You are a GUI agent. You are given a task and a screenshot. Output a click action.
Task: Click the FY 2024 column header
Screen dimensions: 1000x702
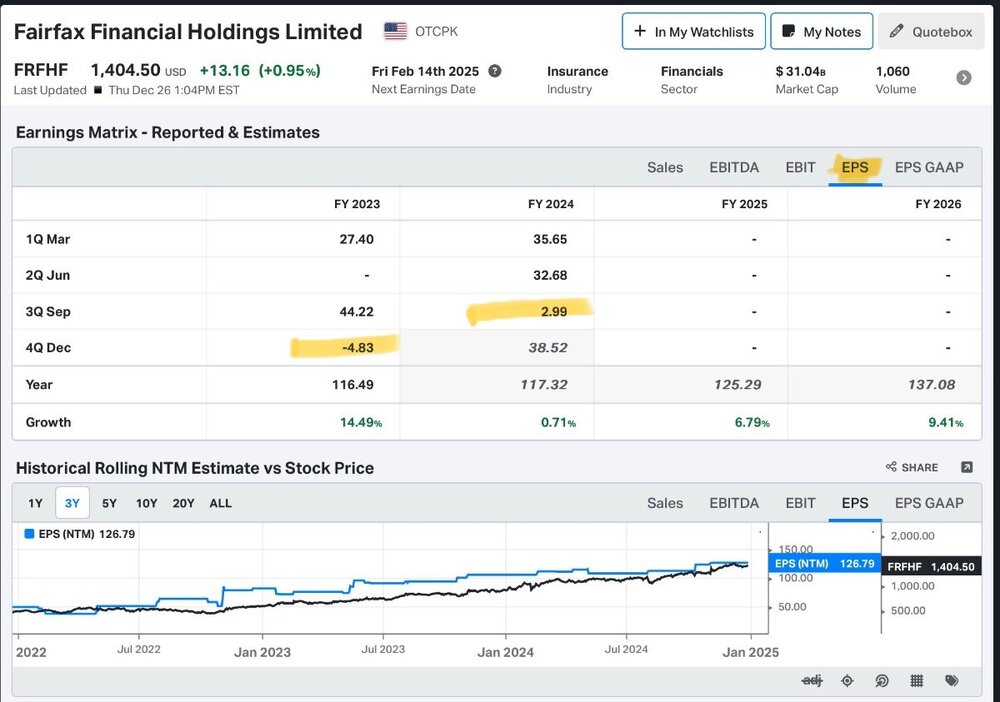(550, 204)
